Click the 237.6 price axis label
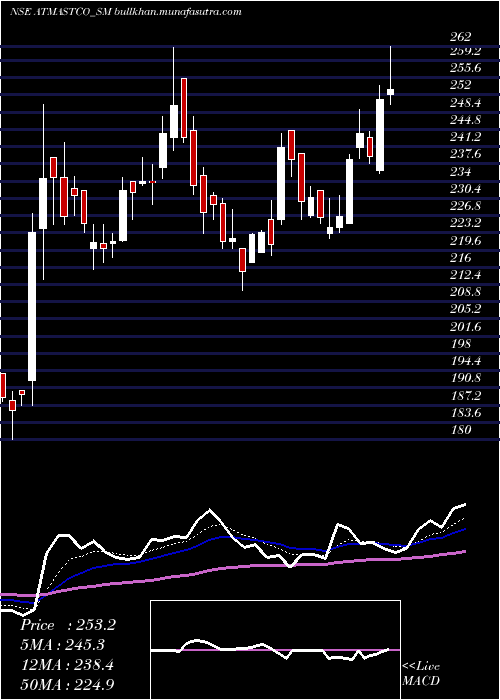 point(466,154)
